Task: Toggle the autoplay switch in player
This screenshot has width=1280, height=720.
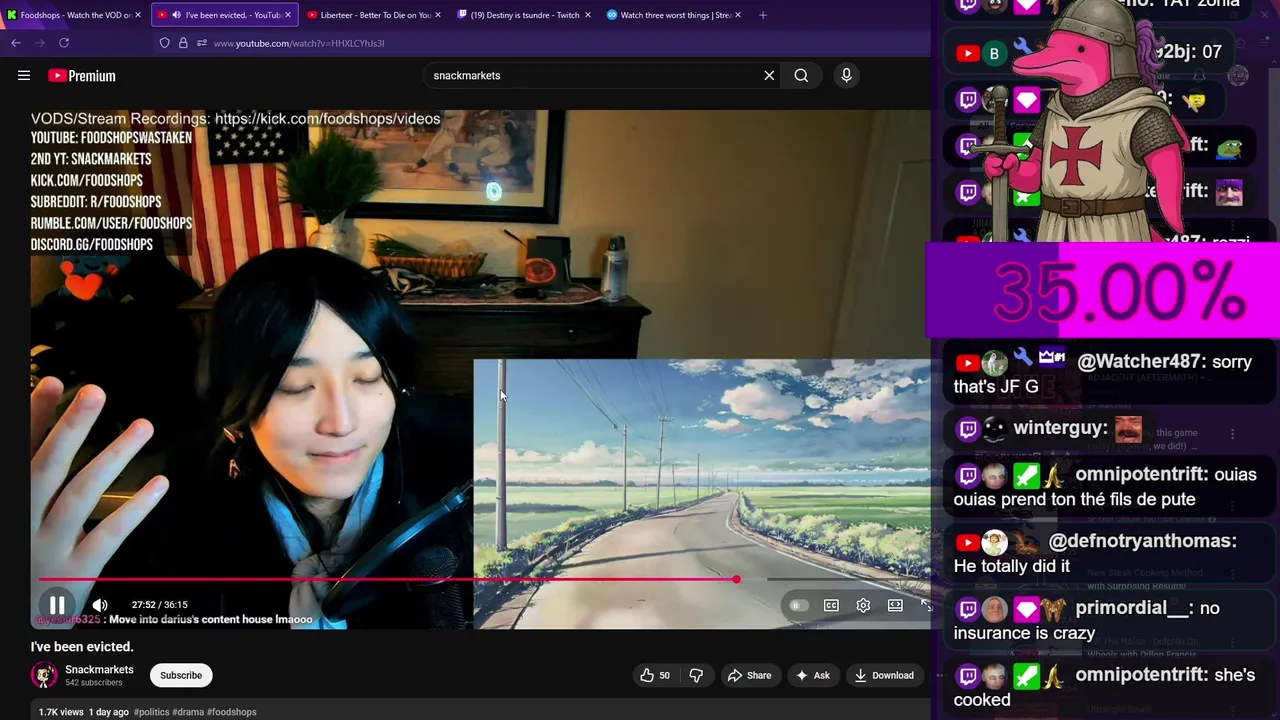Action: [x=798, y=605]
